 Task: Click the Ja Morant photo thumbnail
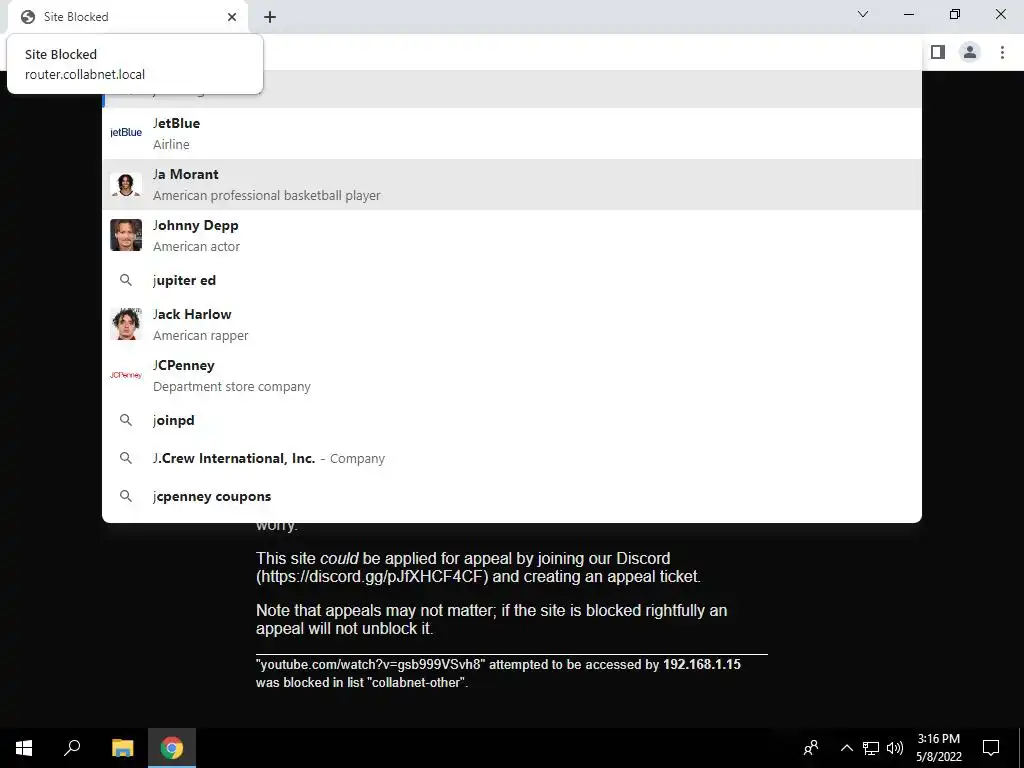126,184
